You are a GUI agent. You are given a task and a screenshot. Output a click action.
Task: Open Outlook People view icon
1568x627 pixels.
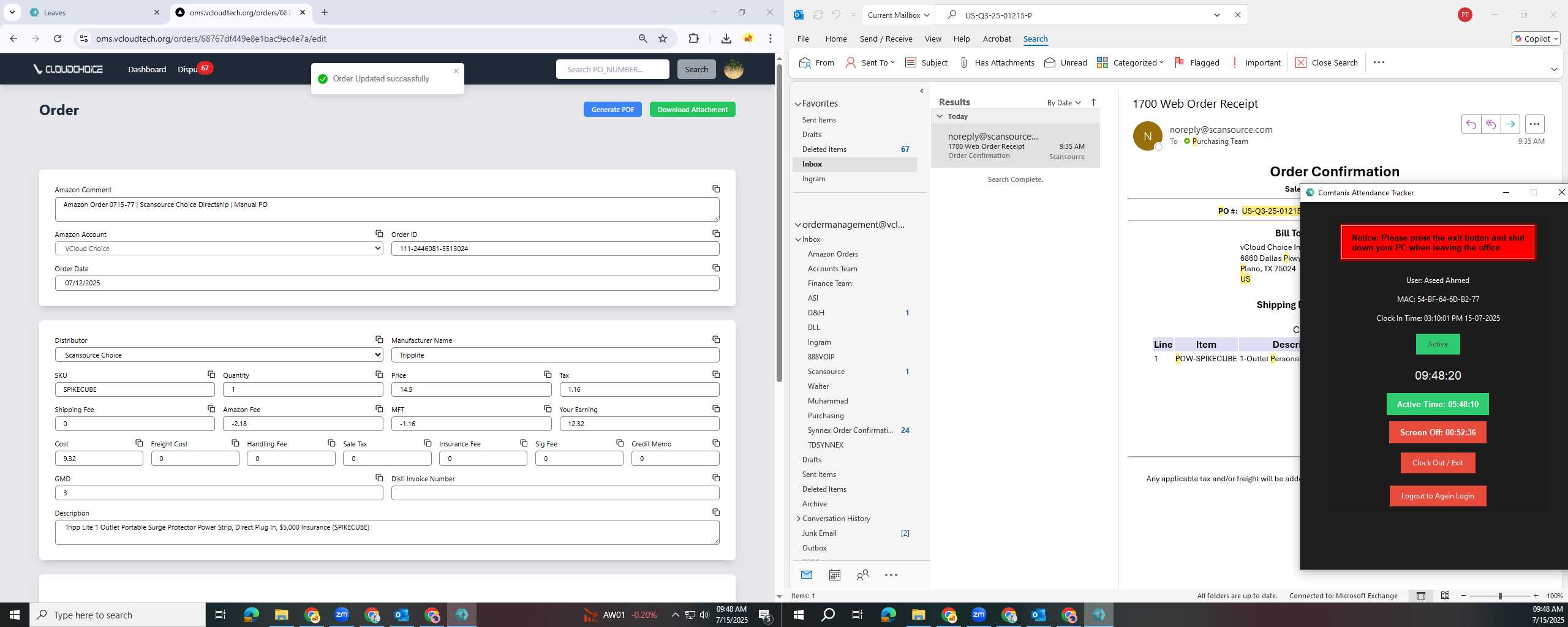[862, 575]
